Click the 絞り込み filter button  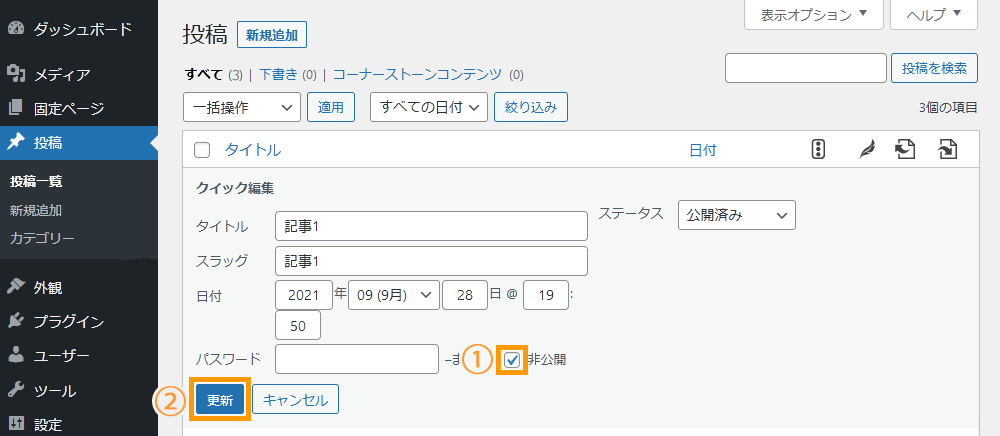click(531, 107)
